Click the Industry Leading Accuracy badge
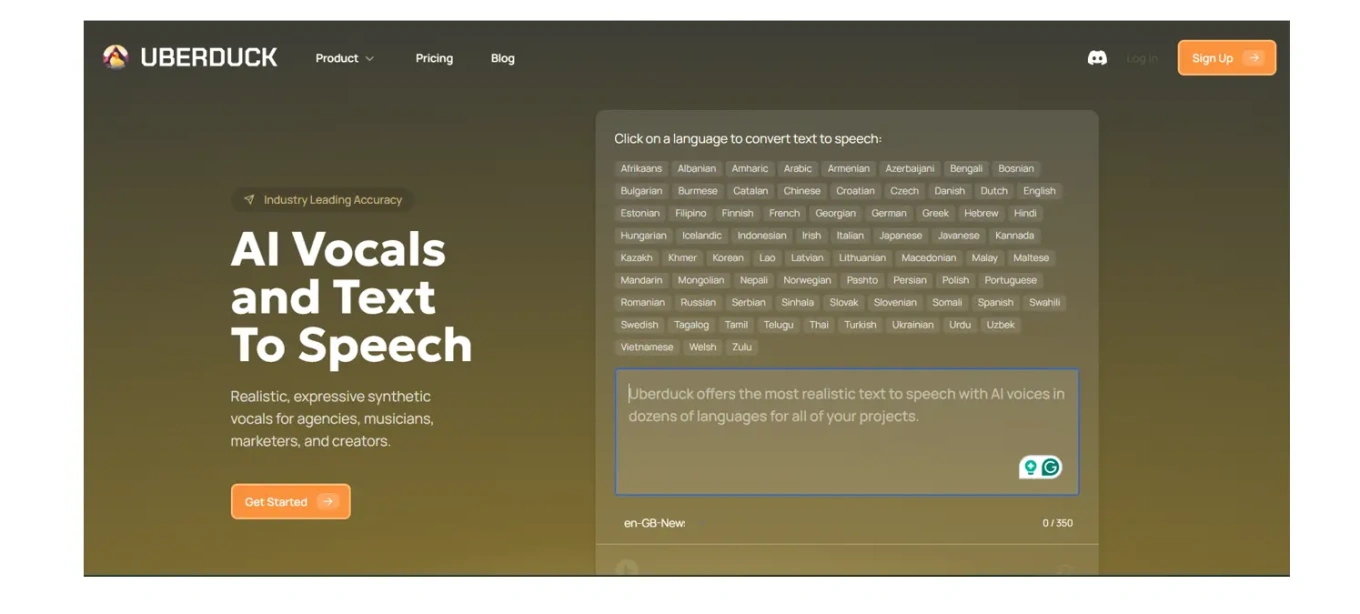 coord(322,200)
